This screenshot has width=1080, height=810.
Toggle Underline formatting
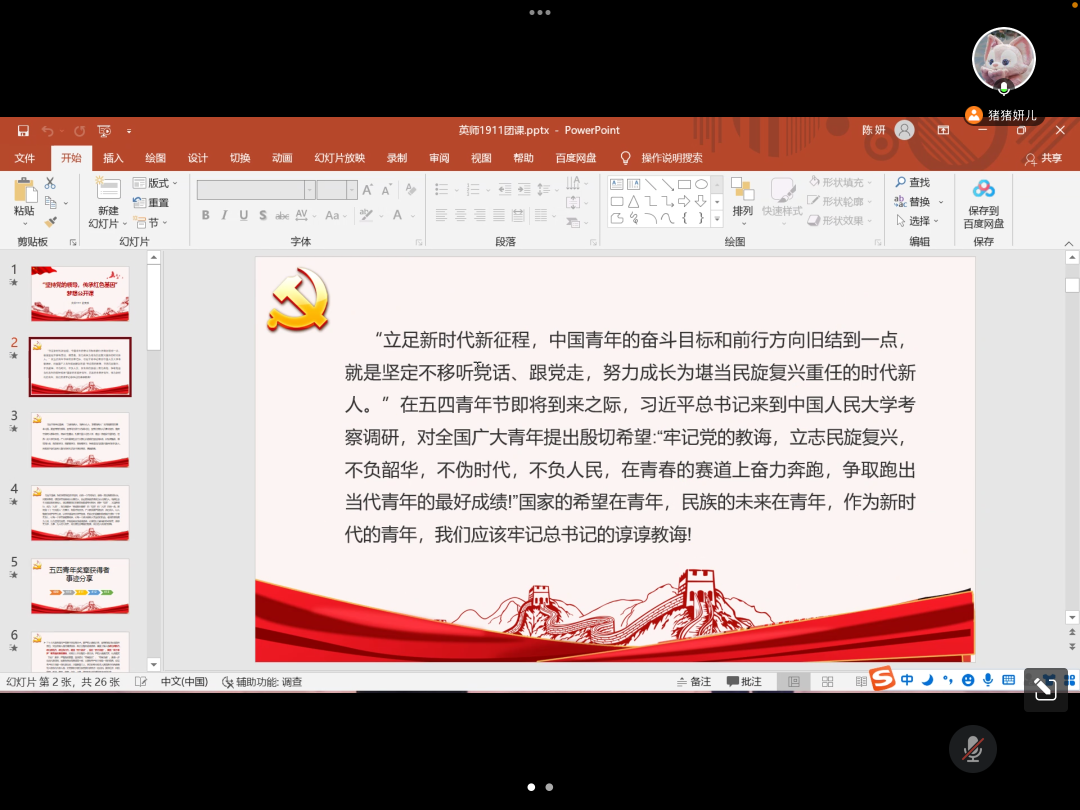pyautogui.click(x=244, y=216)
